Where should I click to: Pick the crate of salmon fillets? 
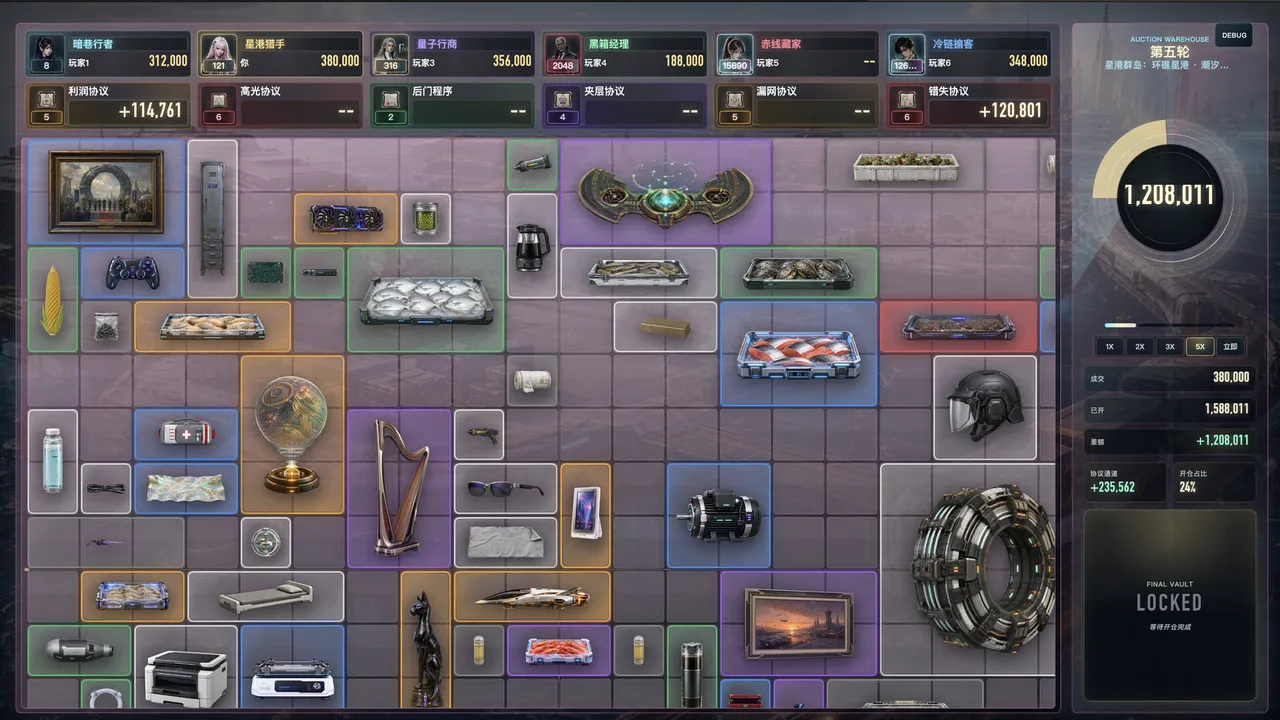pyautogui.click(x=798, y=354)
